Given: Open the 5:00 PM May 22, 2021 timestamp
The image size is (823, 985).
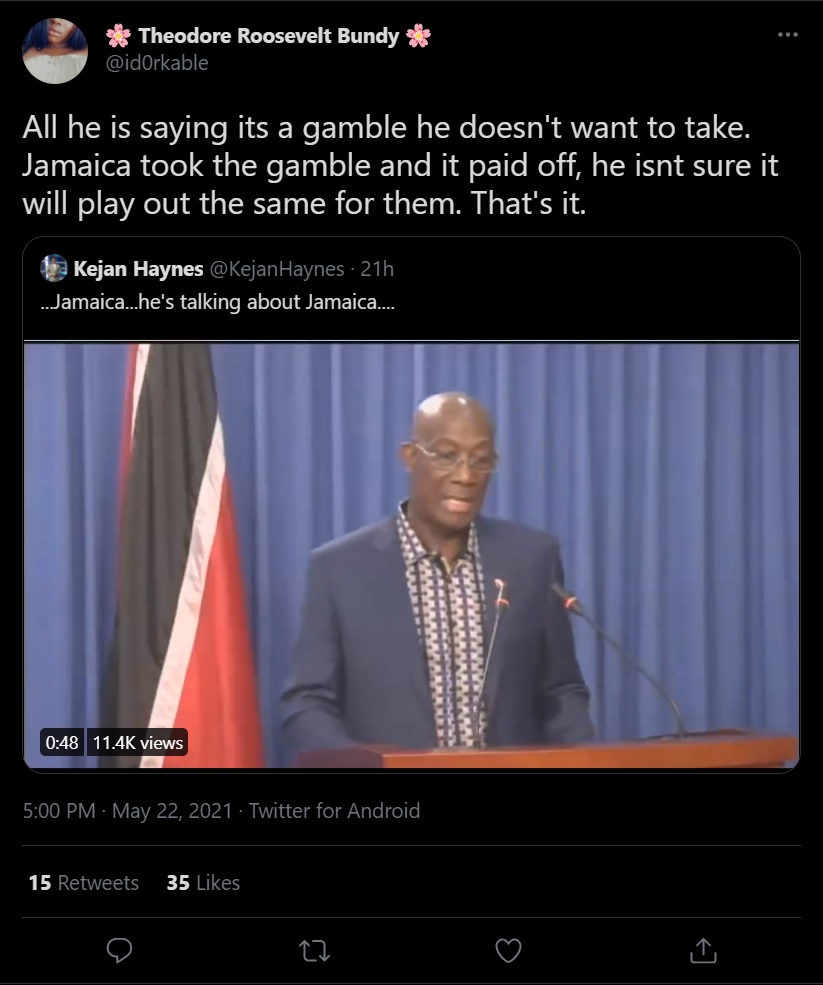Looking at the screenshot, I should (128, 810).
